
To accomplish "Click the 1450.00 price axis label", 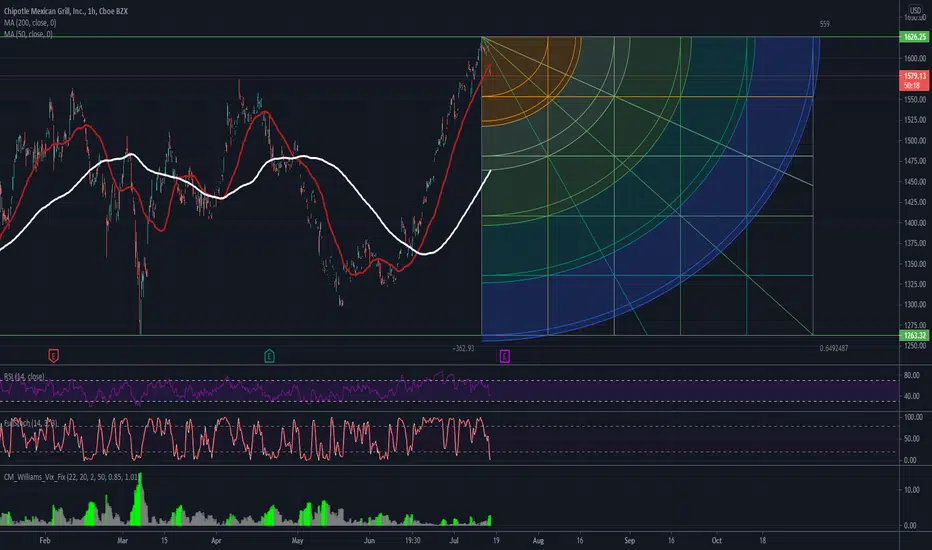I will pyautogui.click(x=915, y=182).
